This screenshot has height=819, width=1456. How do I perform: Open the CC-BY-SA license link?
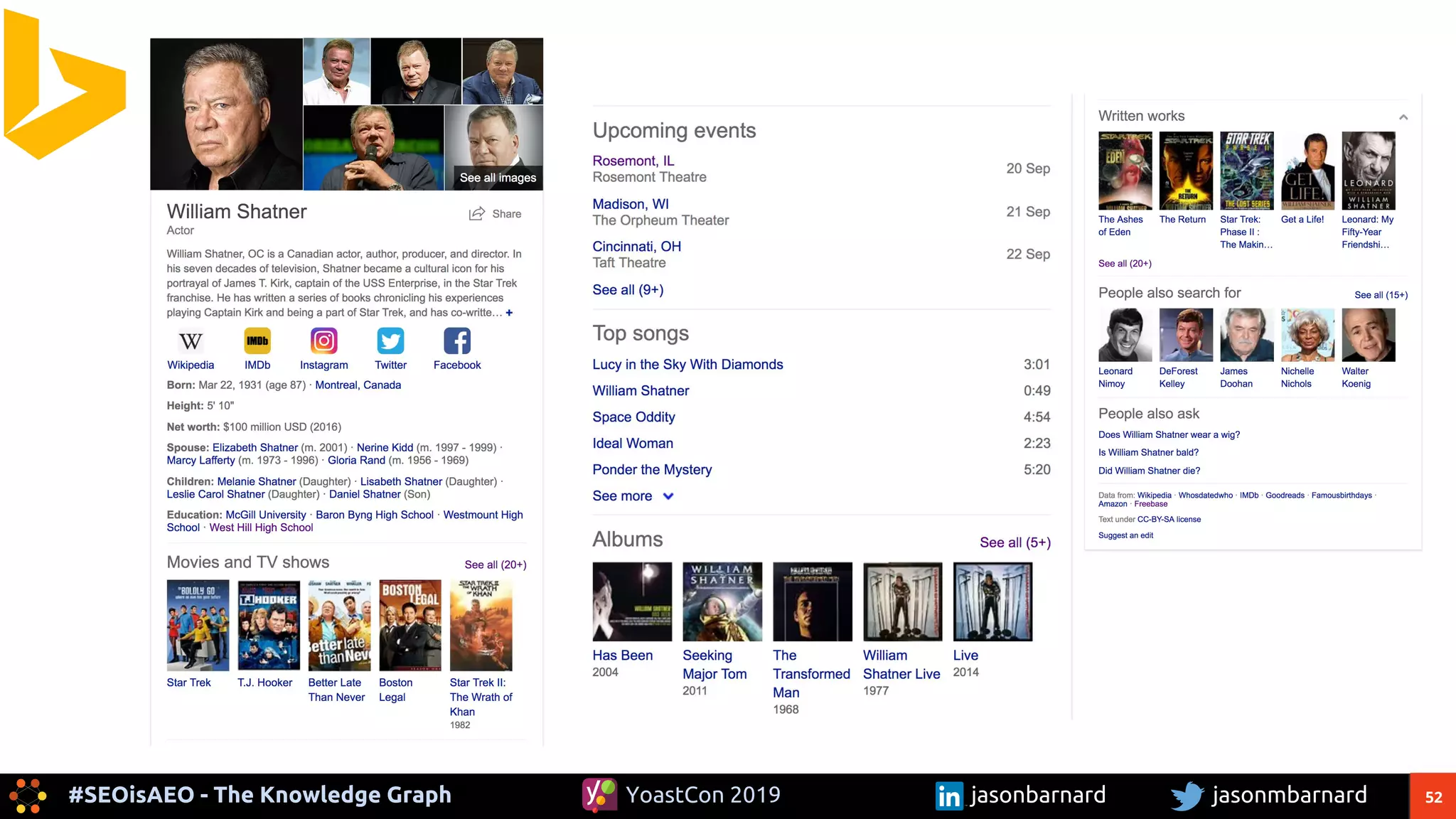(1169, 519)
